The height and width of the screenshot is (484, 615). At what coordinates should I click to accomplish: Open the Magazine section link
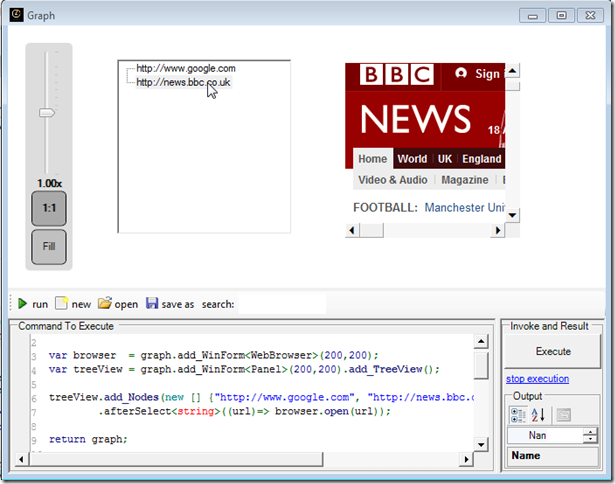tap(465, 180)
